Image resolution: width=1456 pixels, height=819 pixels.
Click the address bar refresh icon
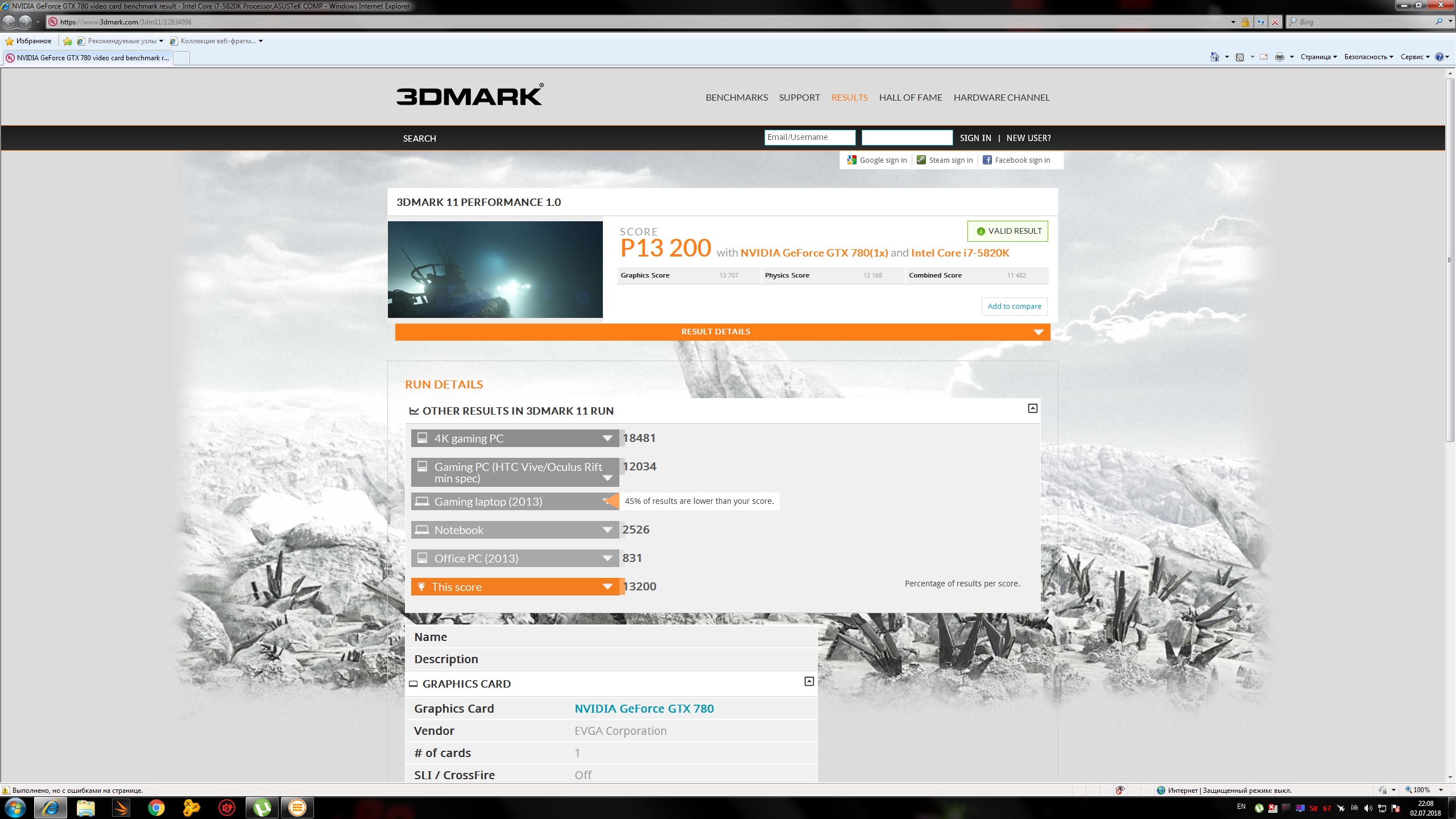pyautogui.click(x=1261, y=22)
